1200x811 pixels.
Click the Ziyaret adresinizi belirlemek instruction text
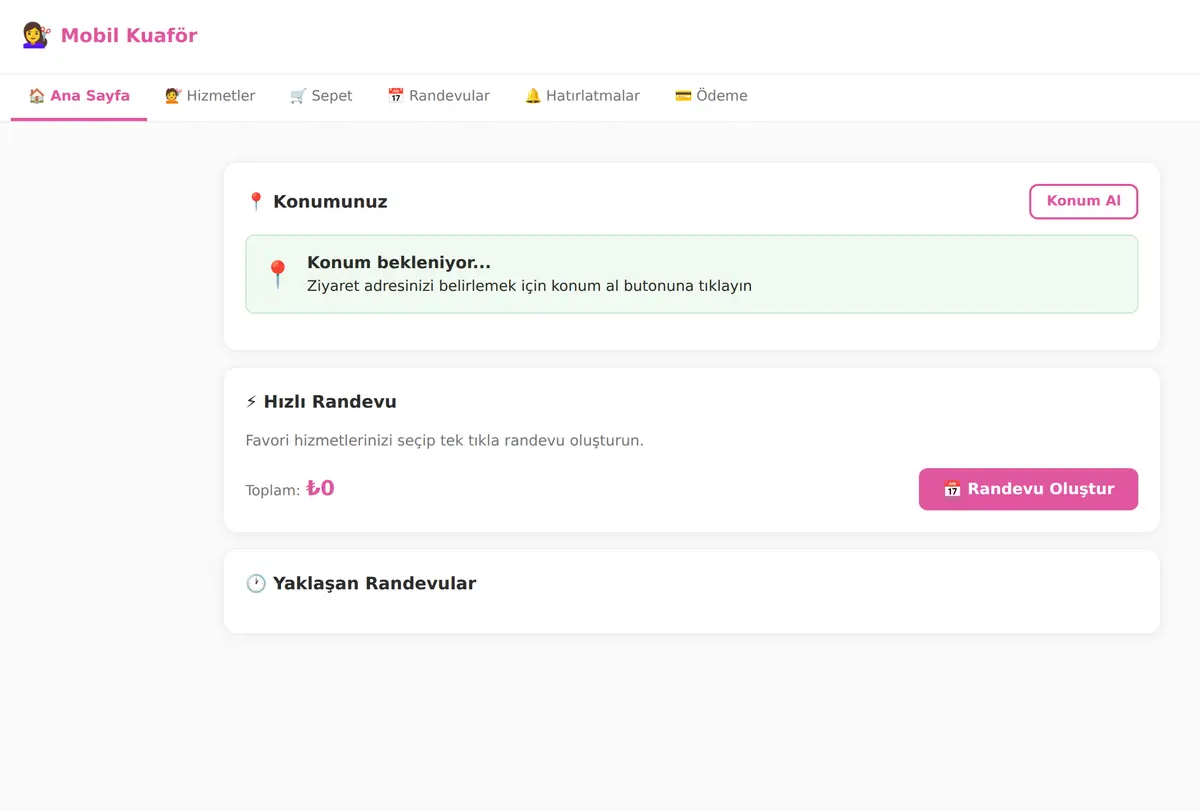(x=529, y=286)
